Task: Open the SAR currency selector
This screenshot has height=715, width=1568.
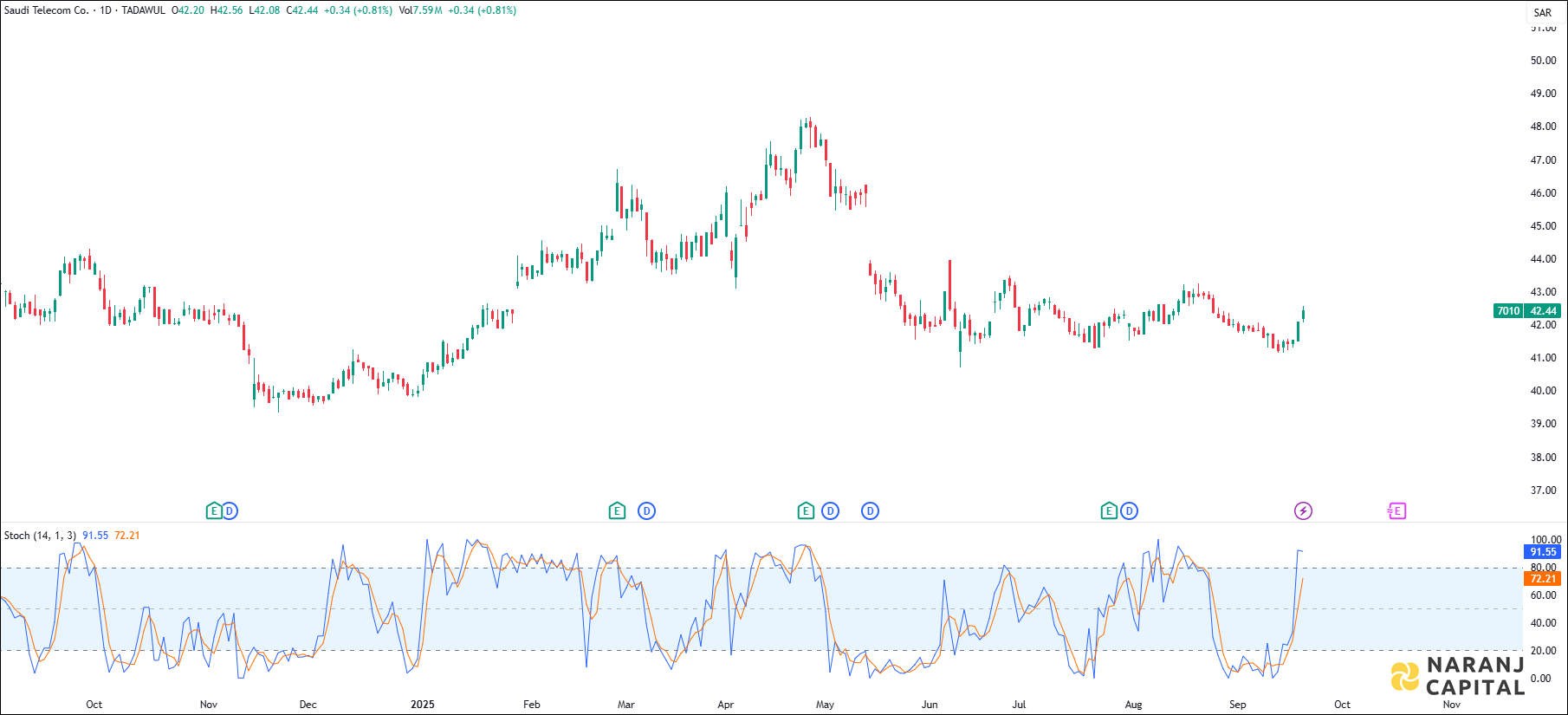Action: [x=1543, y=13]
